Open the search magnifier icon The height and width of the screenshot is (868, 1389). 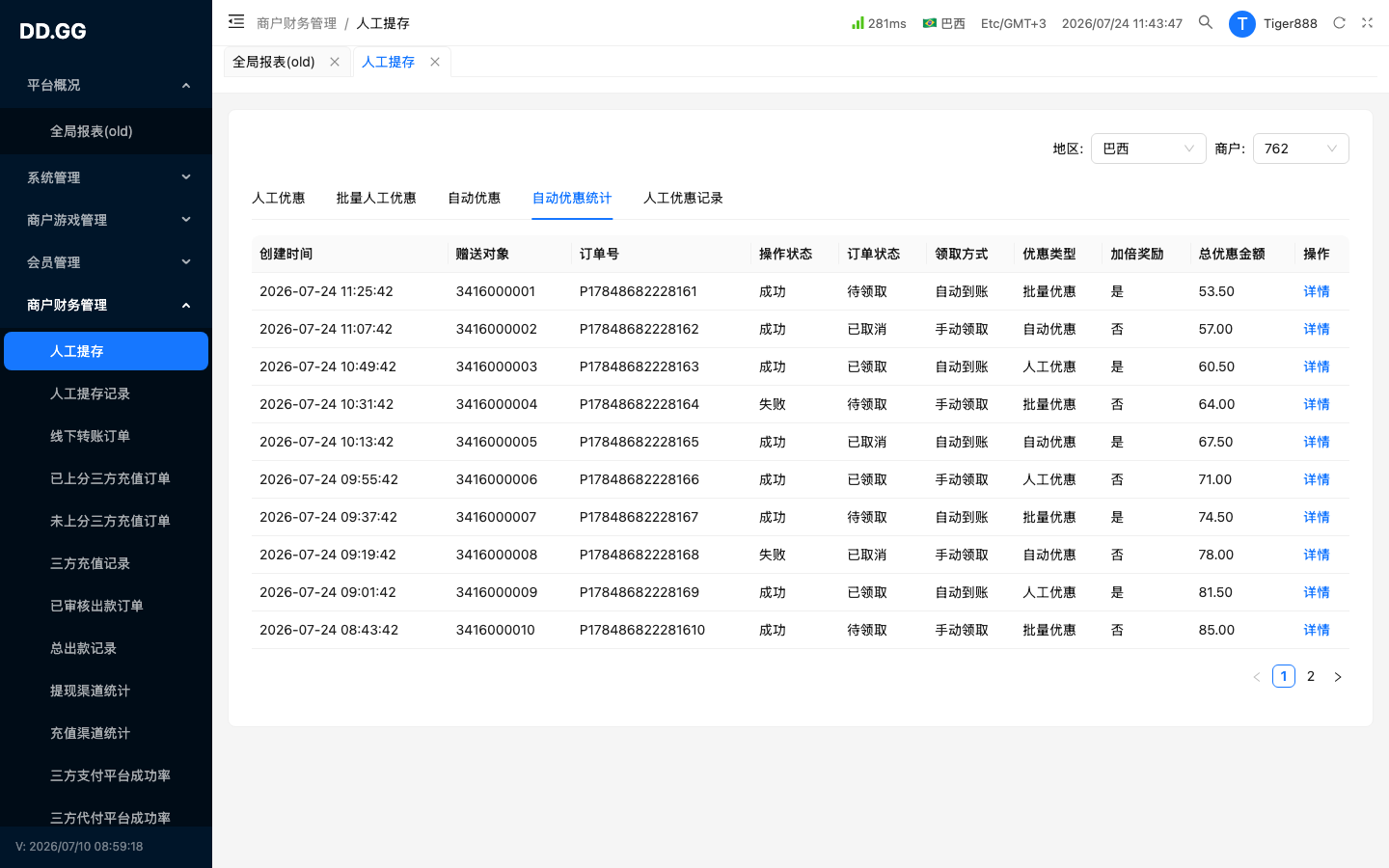(x=1206, y=22)
